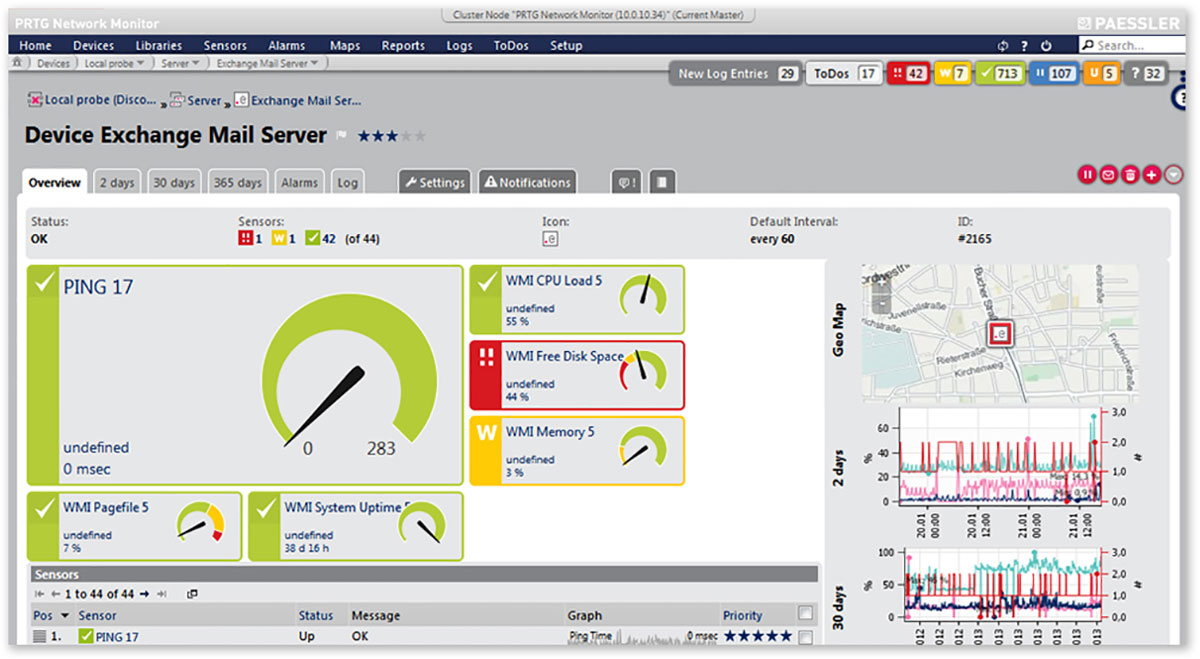This screenshot has height=659, width=1200.
Task: Click the home icon in breadcrumb bar
Action: [17, 62]
